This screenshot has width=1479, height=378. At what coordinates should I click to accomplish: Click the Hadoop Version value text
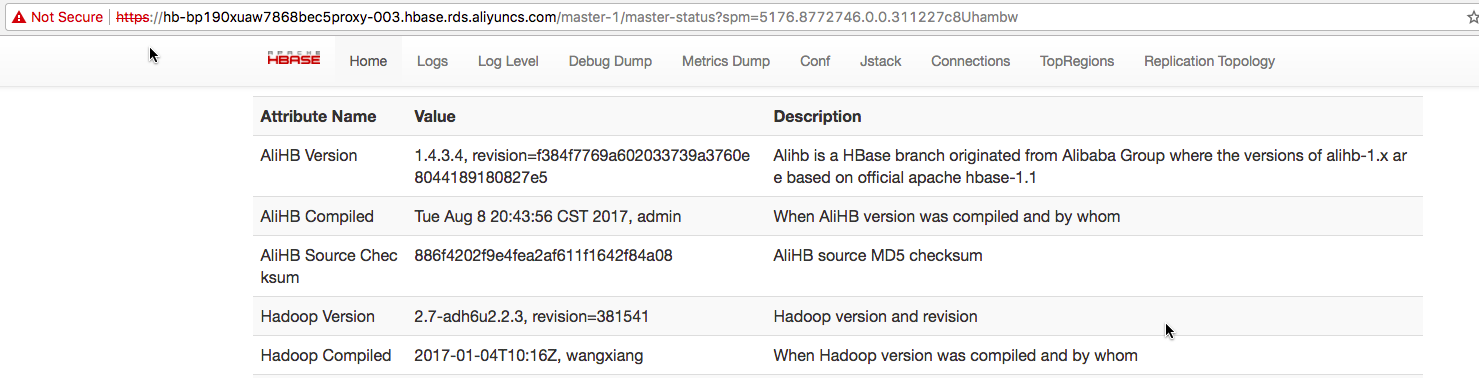click(531, 316)
